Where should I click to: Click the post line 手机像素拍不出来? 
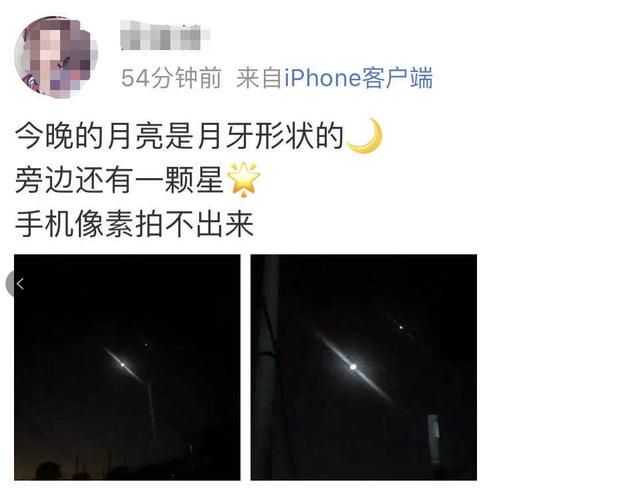134,224
